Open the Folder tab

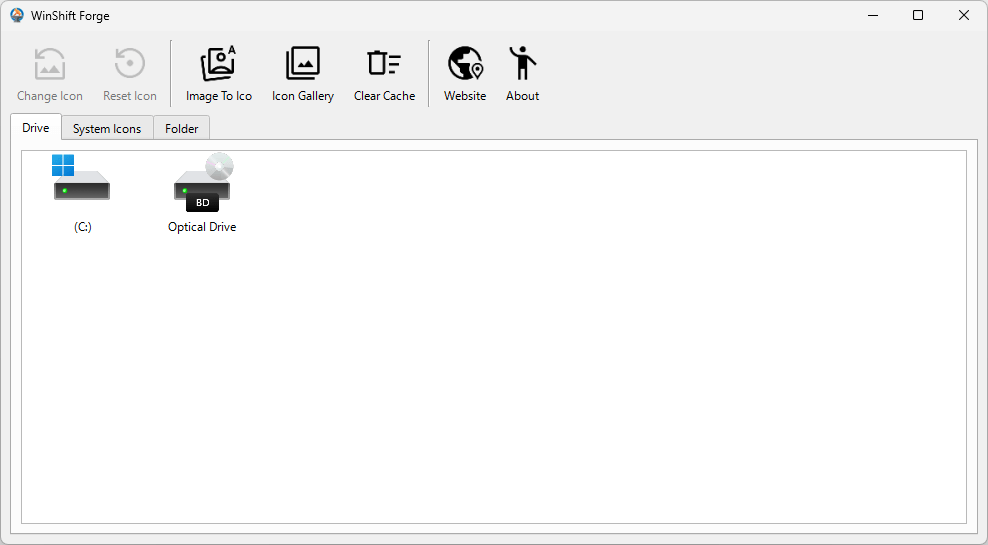(x=182, y=129)
